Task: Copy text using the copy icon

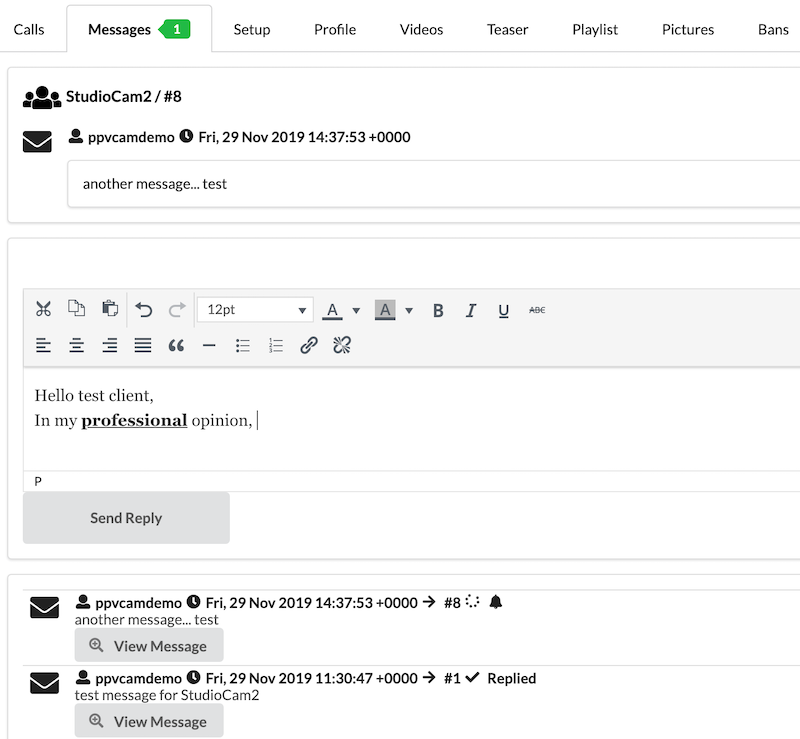Action: [x=77, y=309]
